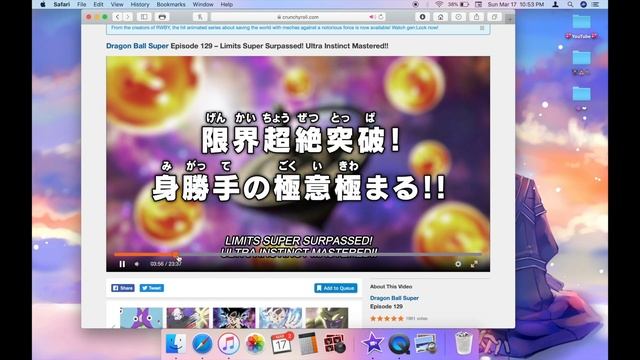Viewport: 640px width, 360px height.
Task: Select the YouTube folder on desktop
Action: (581, 27)
